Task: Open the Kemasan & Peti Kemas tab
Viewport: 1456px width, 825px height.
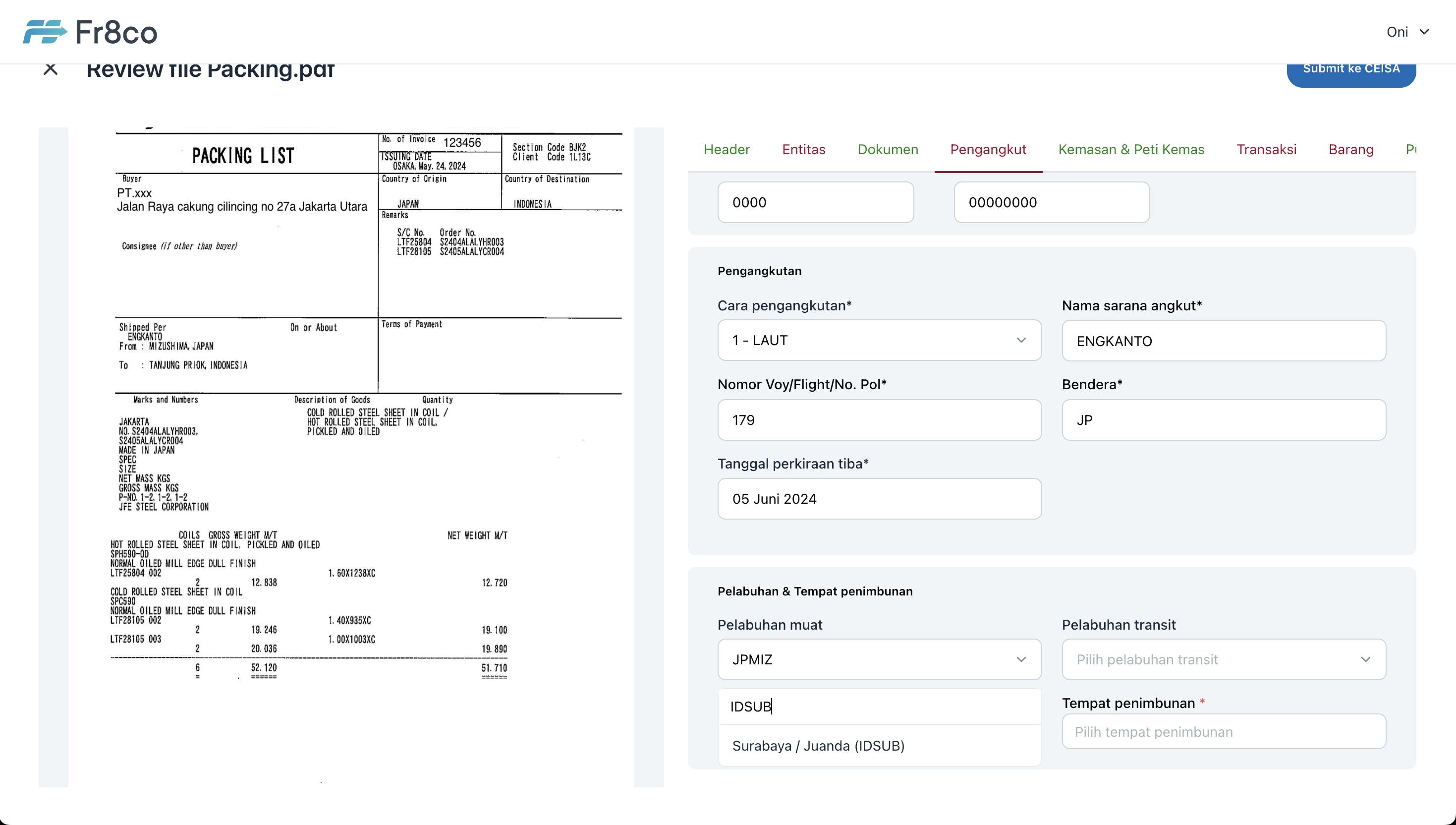Action: (x=1130, y=149)
